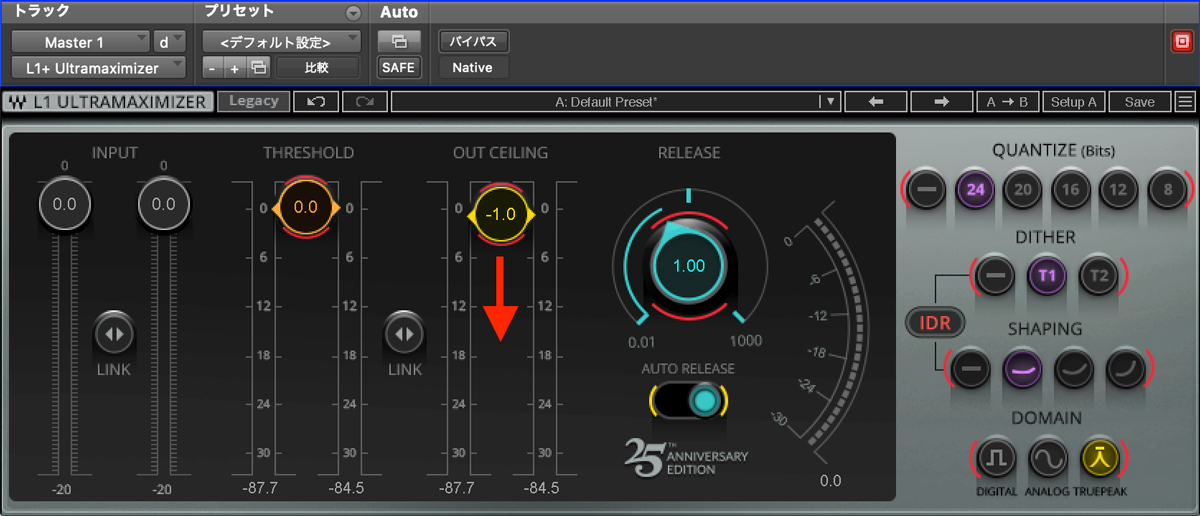Turn shaping off with the minus button
This screenshot has width=1200, height=516.
pos(970,368)
